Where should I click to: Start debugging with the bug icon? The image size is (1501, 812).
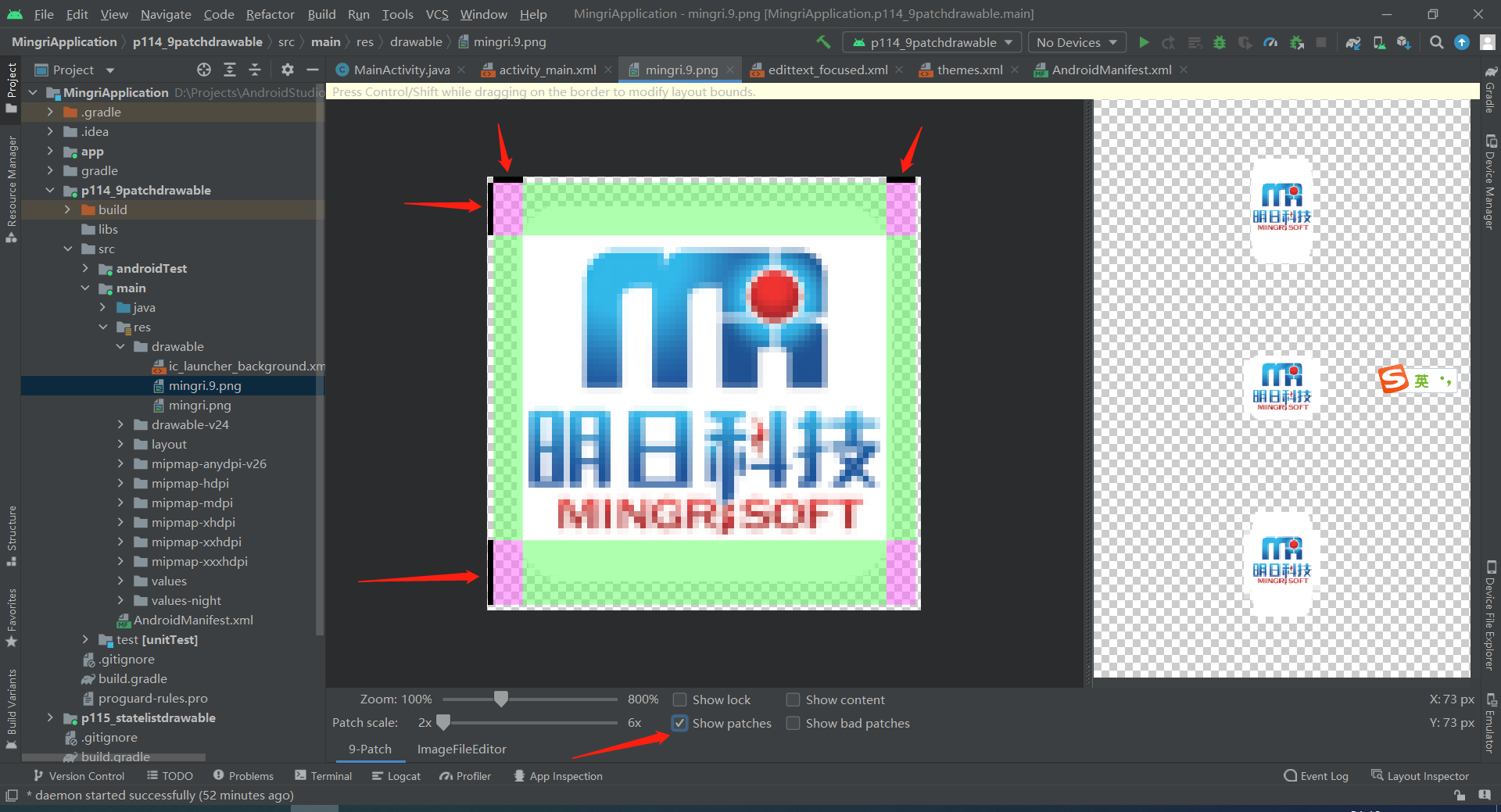pyautogui.click(x=1219, y=42)
